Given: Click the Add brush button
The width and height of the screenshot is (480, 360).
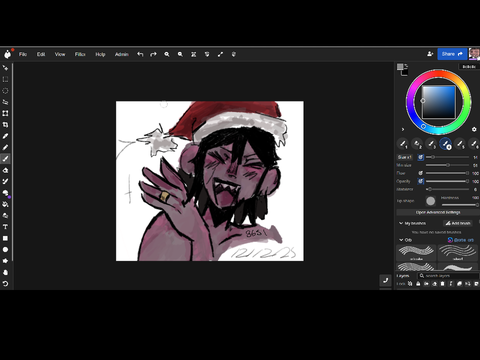Looking at the screenshot, I should [458, 223].
